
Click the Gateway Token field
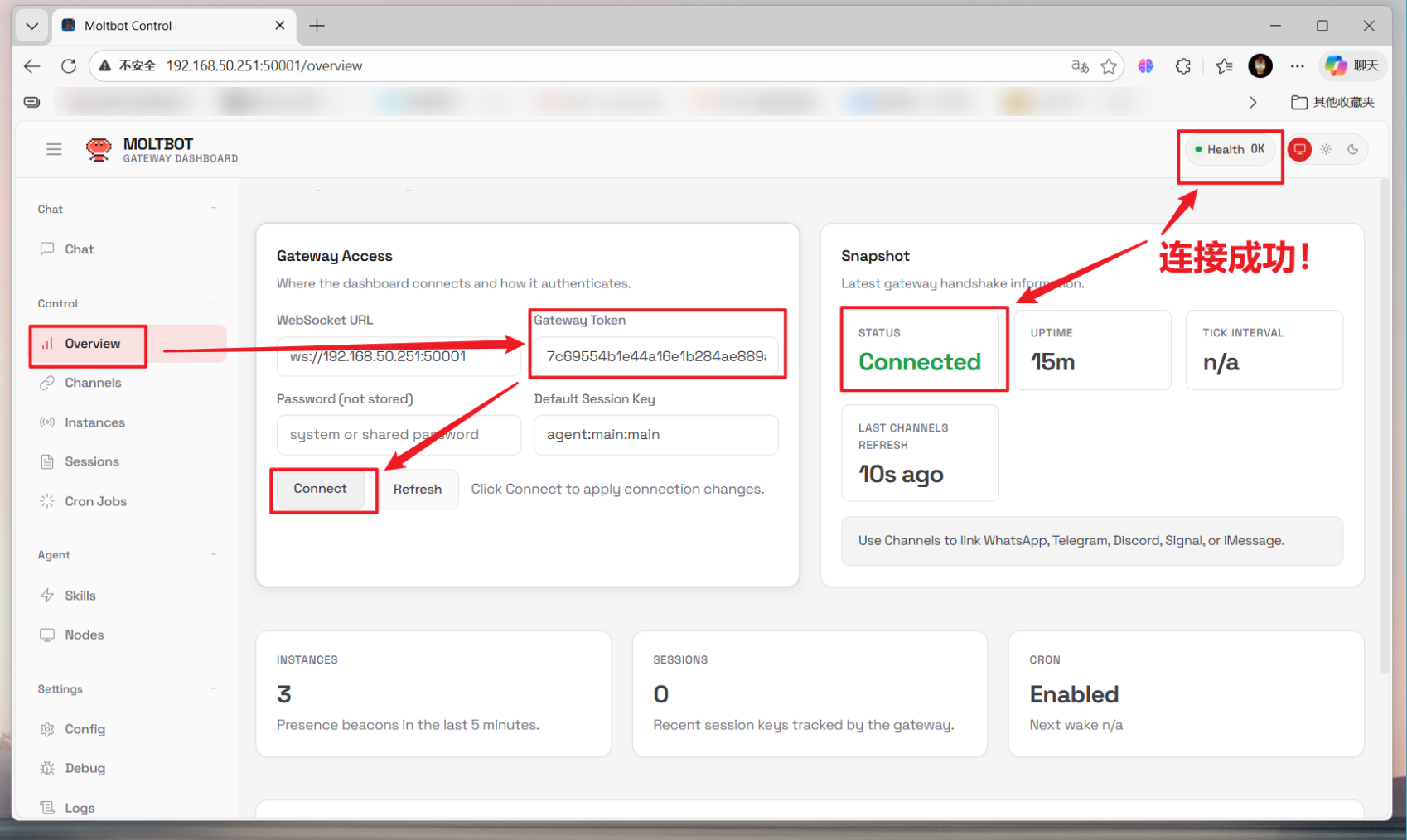tap(655, 356)
